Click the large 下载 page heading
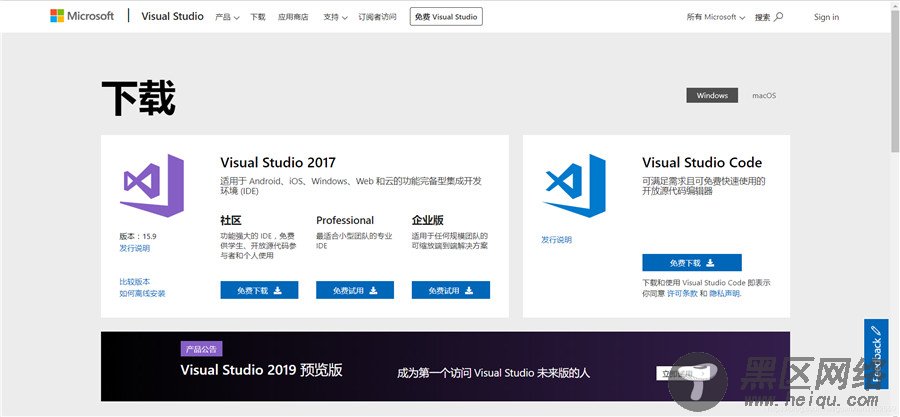This screenshot has height=417, width=900. (138, 99)
